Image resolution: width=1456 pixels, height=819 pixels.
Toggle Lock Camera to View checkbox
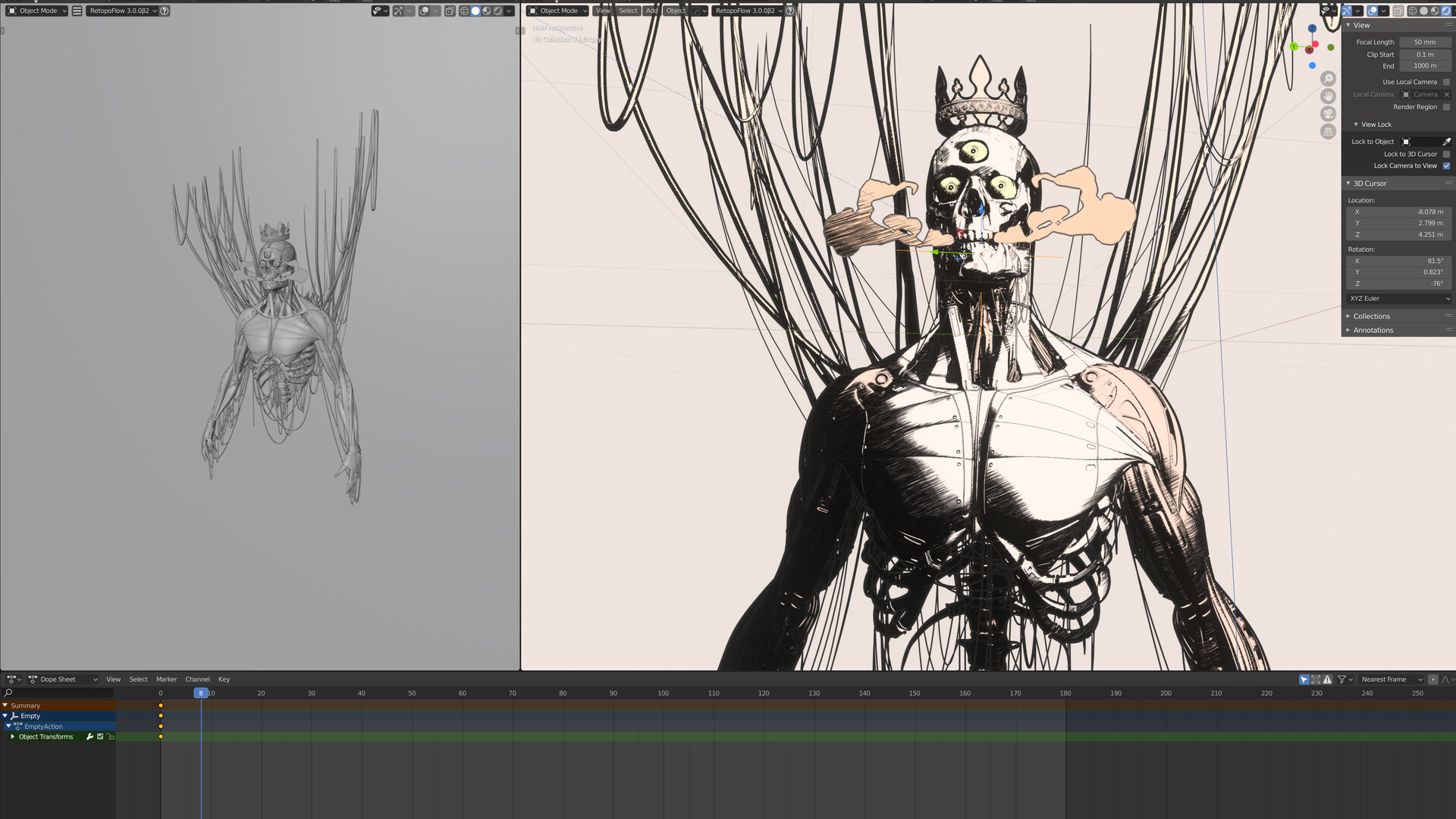[1447, 165]
